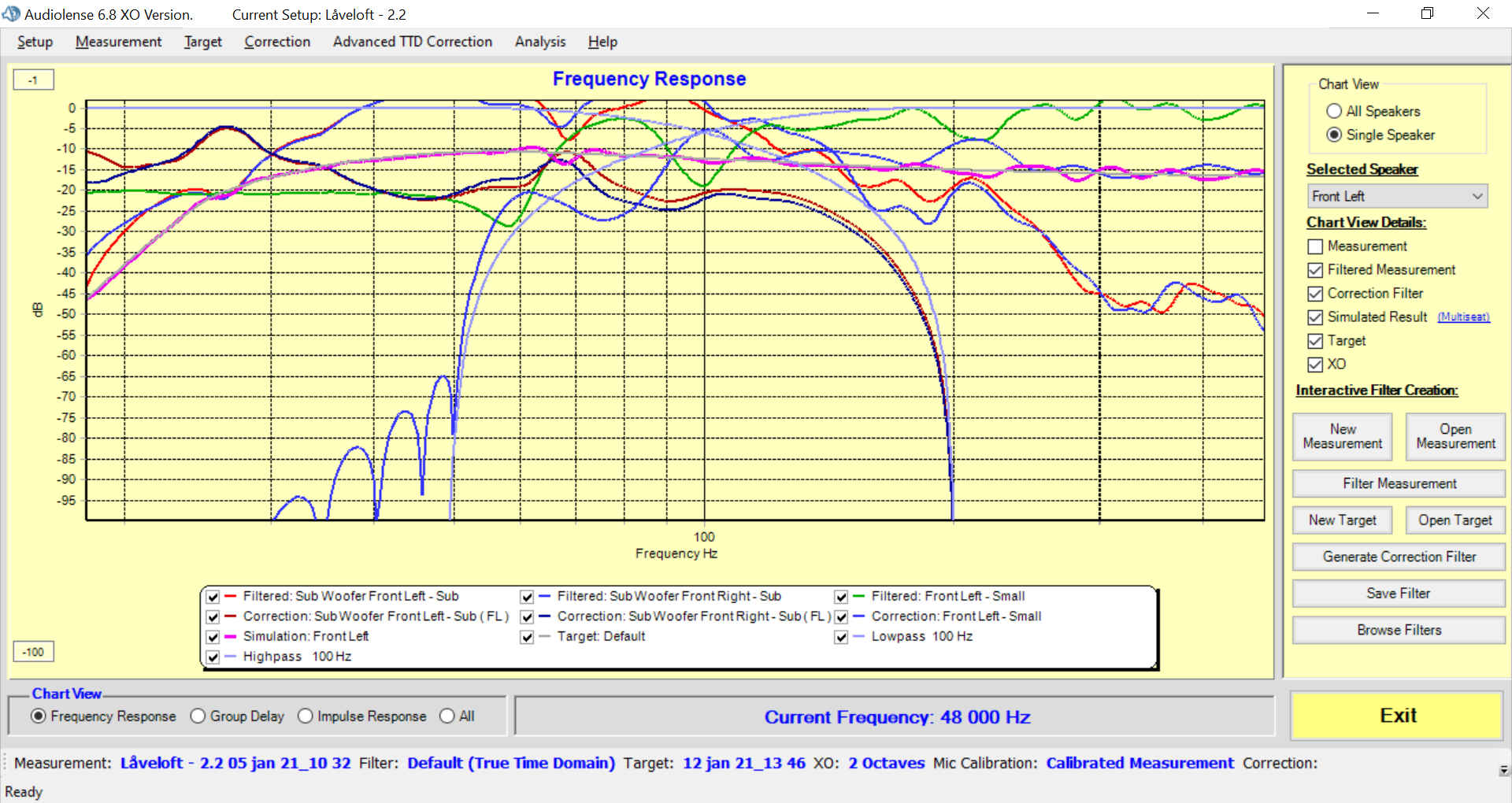
Task: Click Current Frequency: 48 000 Hz text
Action: click(x=897, y=717)
